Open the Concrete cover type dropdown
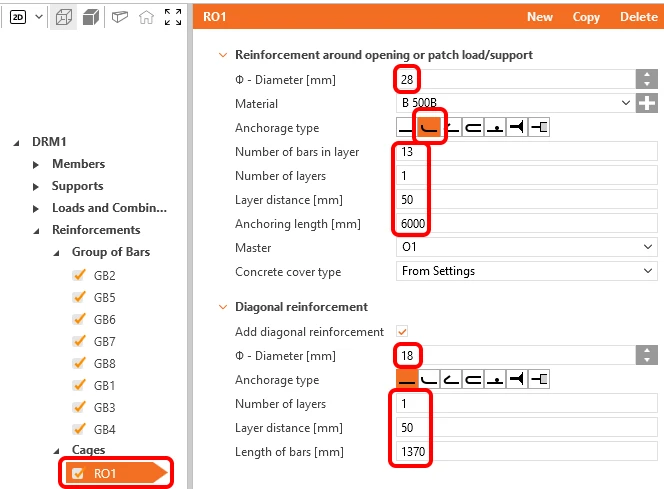664x489 pixels. 526,271
